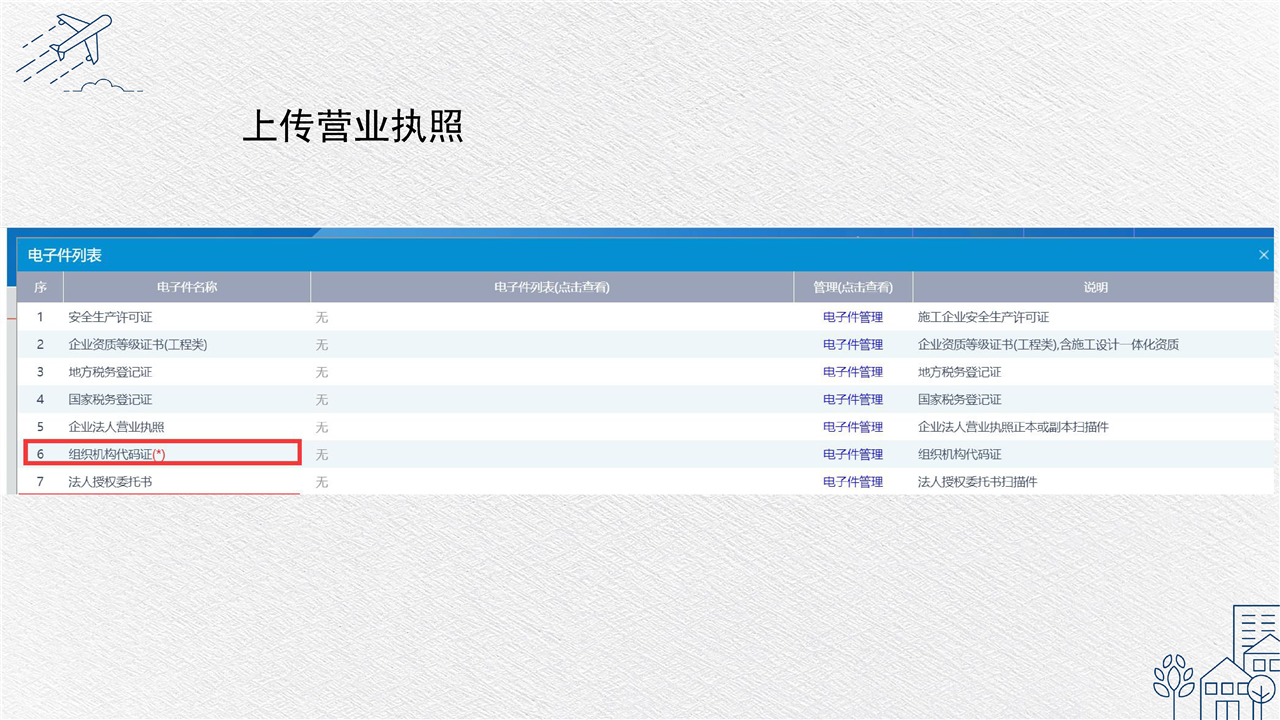The height and width of the screenshot is (720, 1280).
Task: Click the 电子件列表(点击查看) column header
Action: [x=552, y=287]
